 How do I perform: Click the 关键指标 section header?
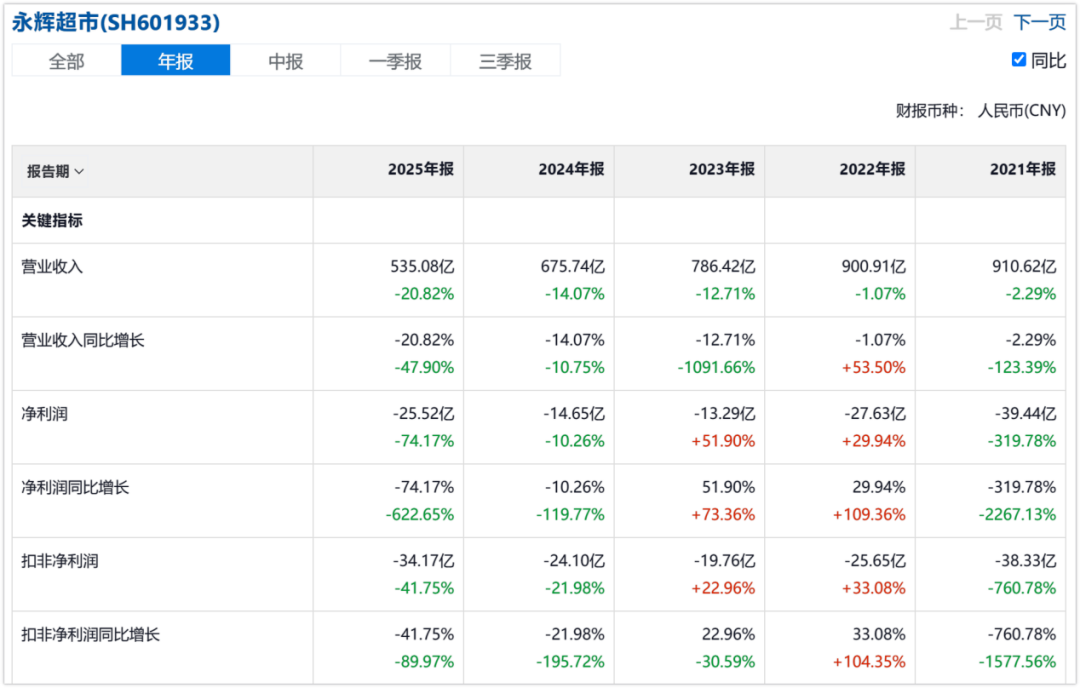52,220
